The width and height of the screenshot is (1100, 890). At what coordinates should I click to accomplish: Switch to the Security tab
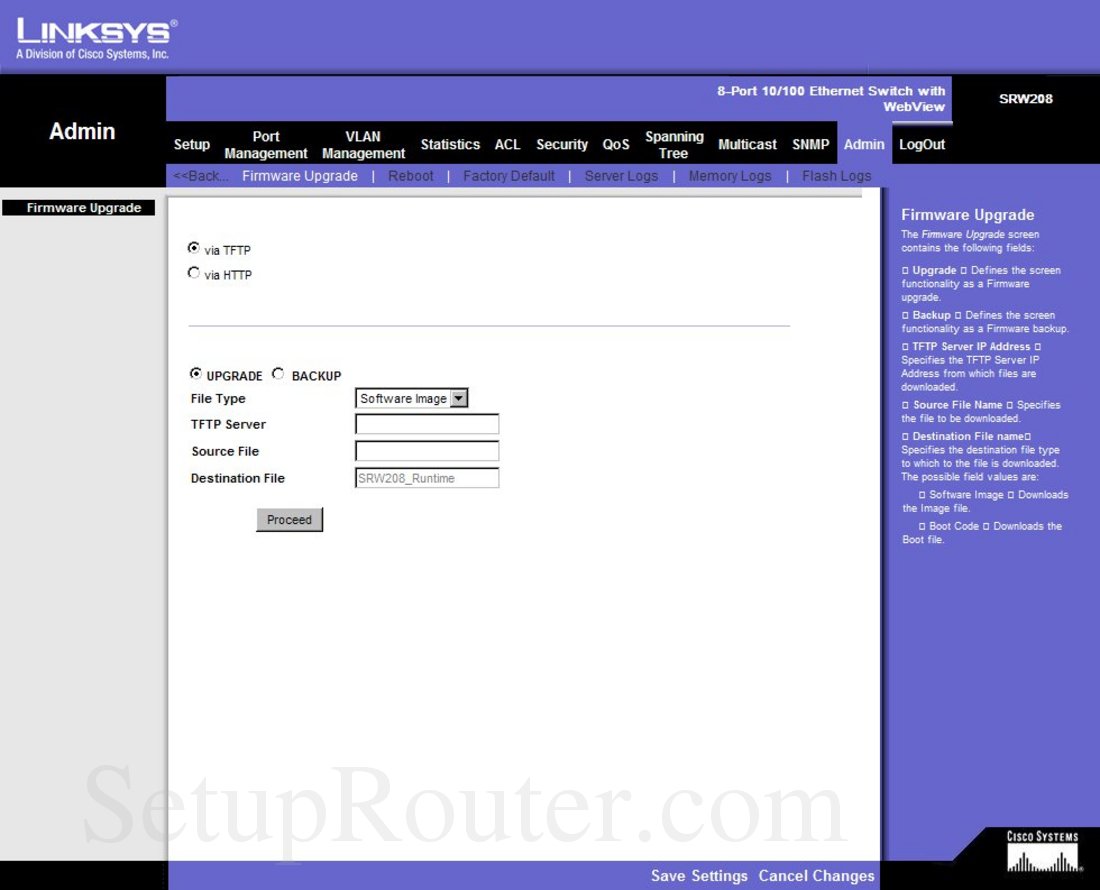562,144
